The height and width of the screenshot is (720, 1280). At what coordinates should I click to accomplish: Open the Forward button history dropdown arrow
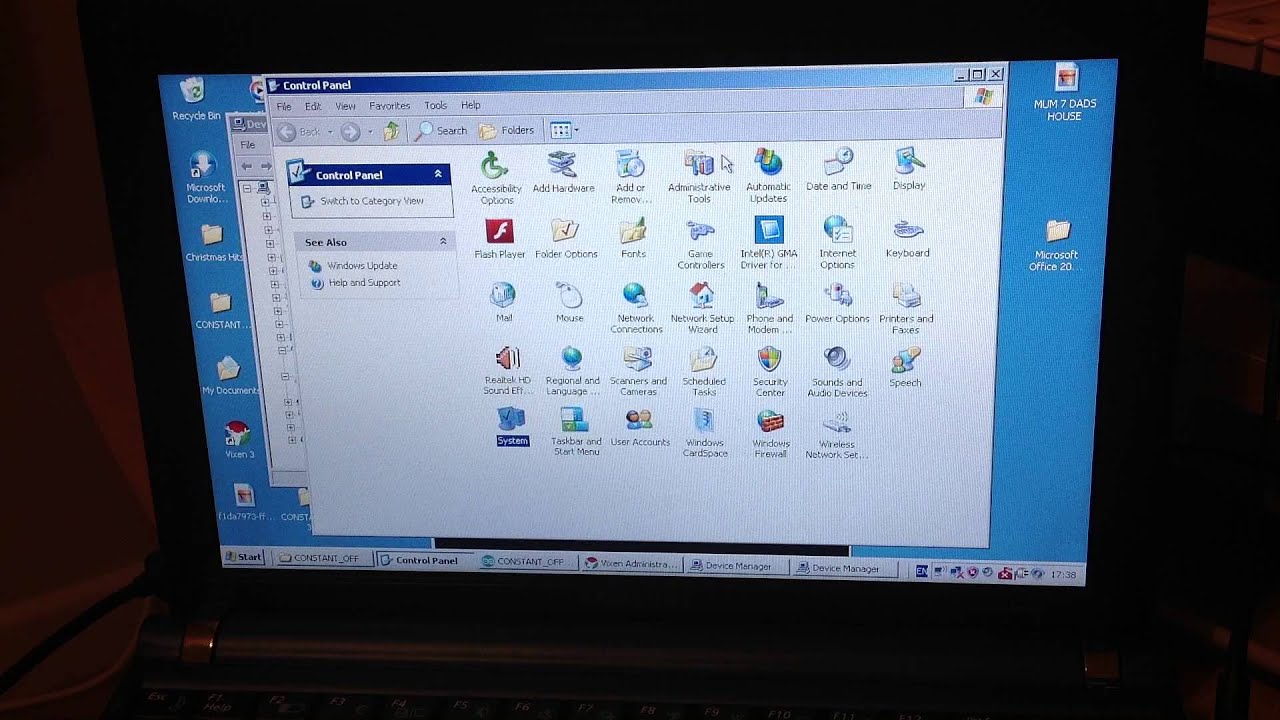[x=370, y=131]
